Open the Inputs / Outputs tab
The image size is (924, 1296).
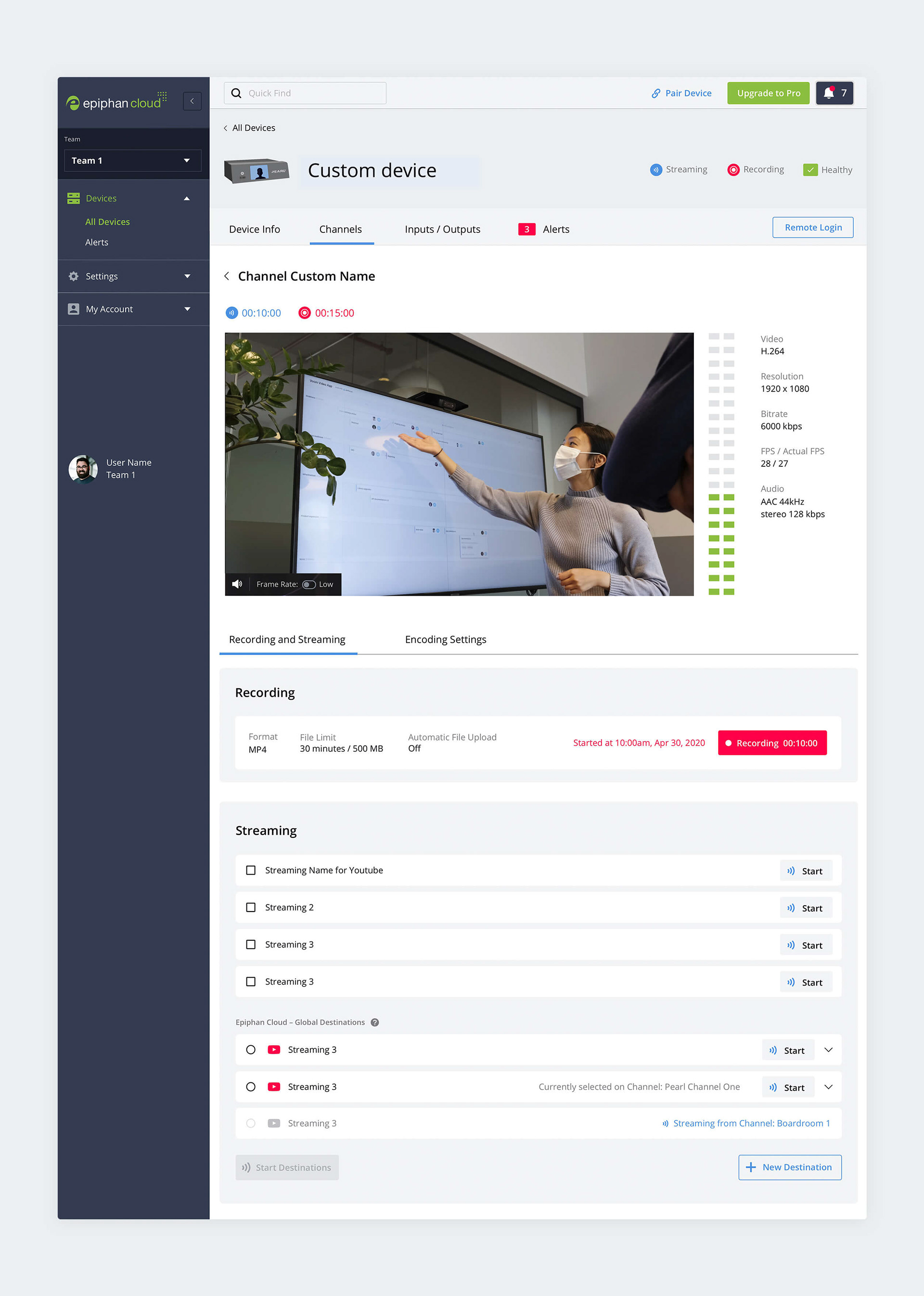(443, 229)
